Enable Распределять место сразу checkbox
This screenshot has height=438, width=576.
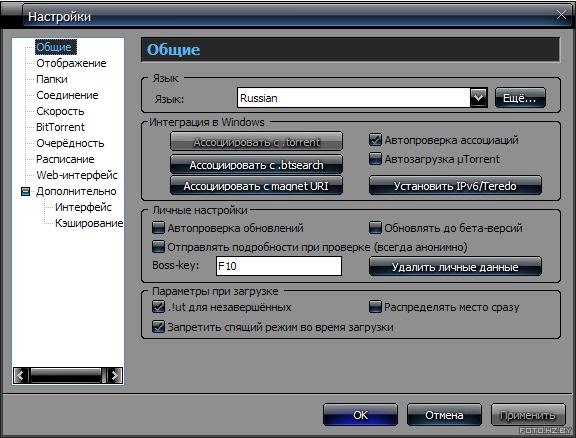coord(375,307)
